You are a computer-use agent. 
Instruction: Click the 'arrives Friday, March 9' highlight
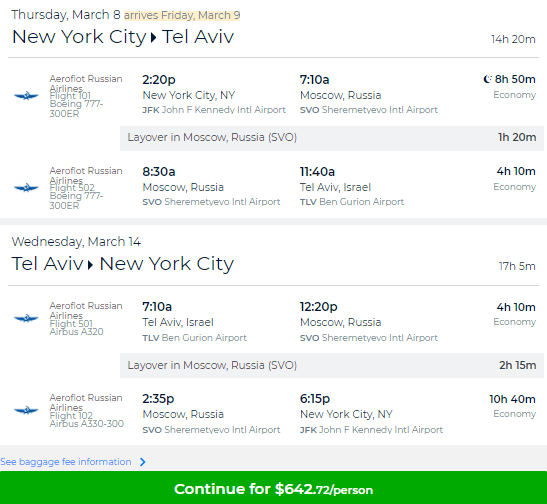[x=182, y=15]
